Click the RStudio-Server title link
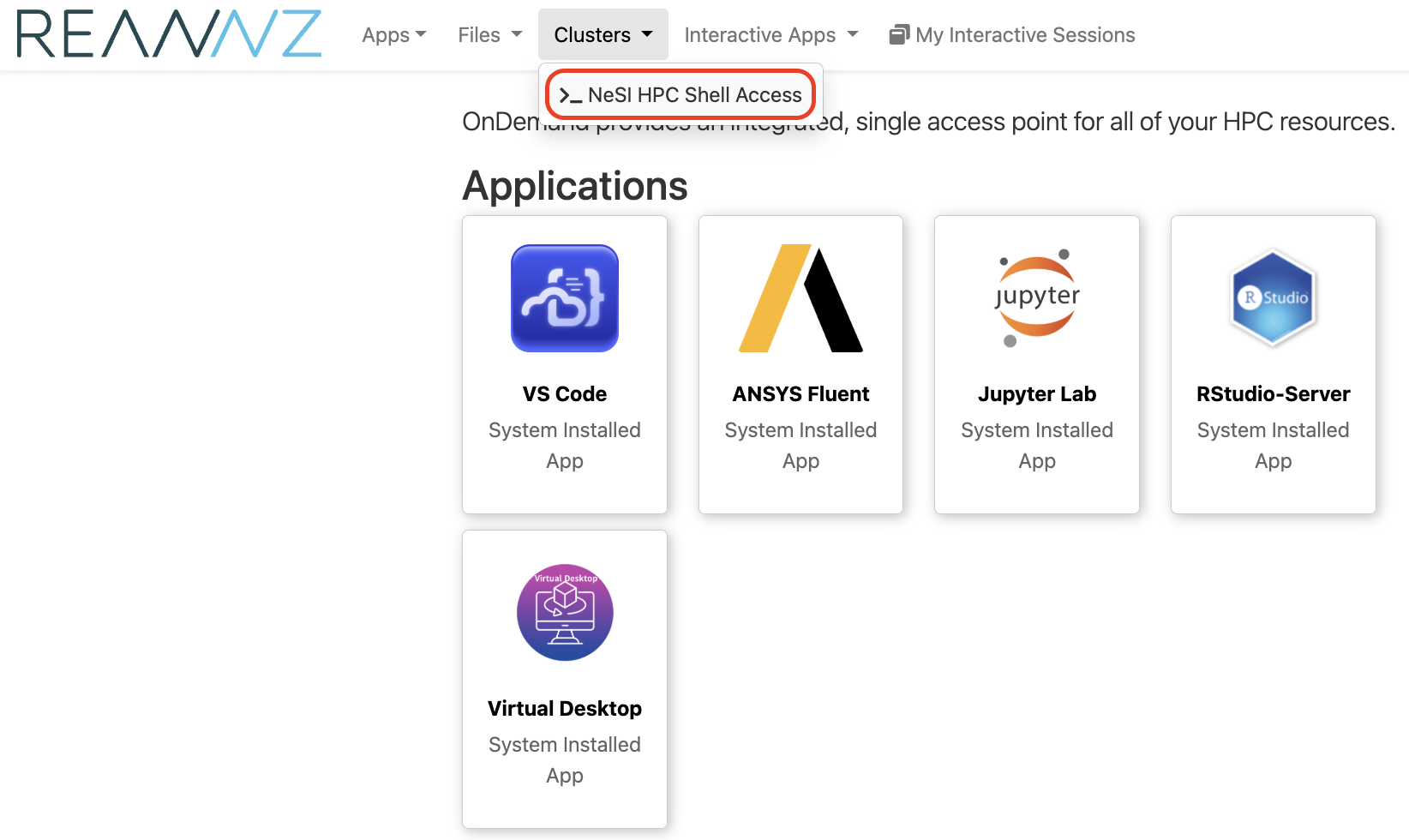The height and width of the screenshot is (840, 1409). click(x=1273, y=394)
